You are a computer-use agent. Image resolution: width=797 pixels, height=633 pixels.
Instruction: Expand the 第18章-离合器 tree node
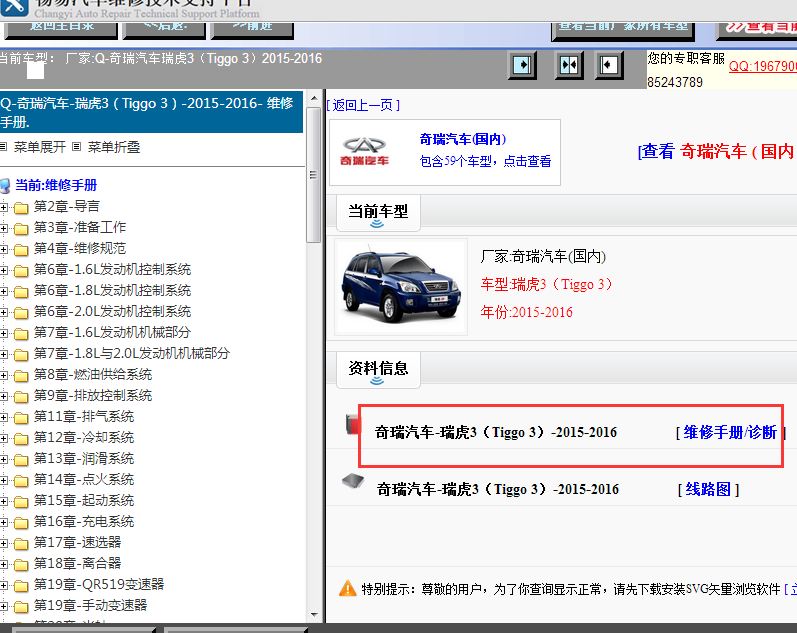pos(4,565)
